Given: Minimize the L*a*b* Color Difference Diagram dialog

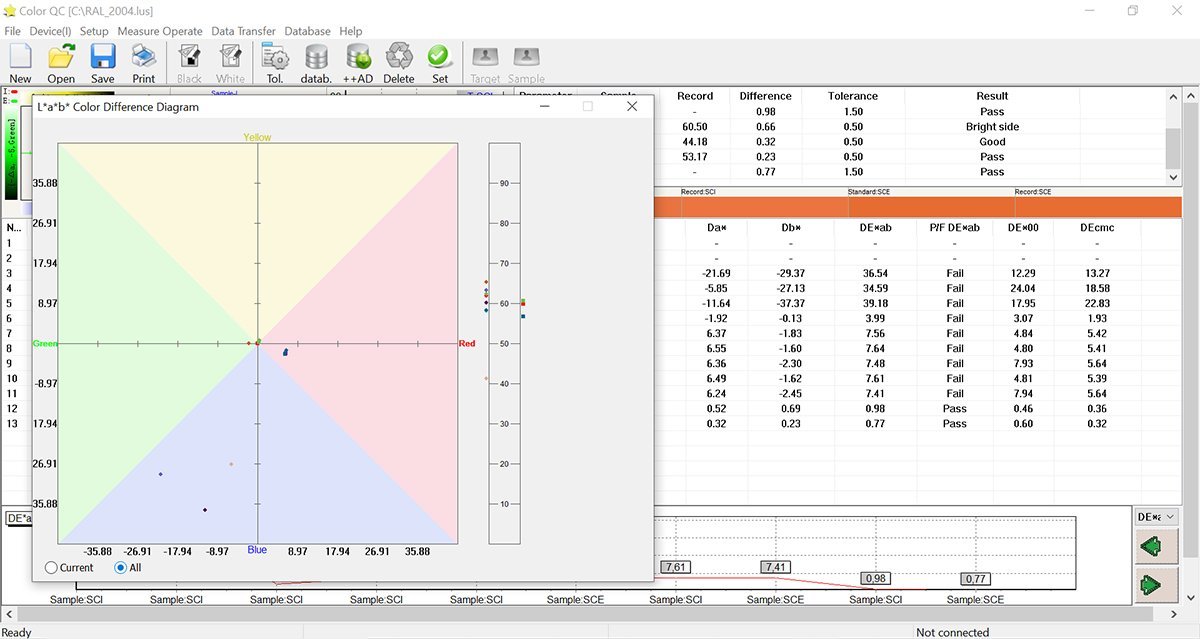Looking at the screenshot, I should [x=546, y=107].
